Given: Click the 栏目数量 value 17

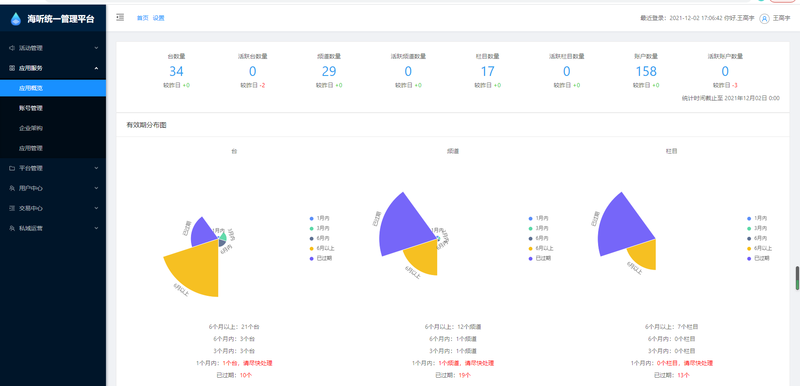Looking at the screenshot, I should tap(488, 71).
